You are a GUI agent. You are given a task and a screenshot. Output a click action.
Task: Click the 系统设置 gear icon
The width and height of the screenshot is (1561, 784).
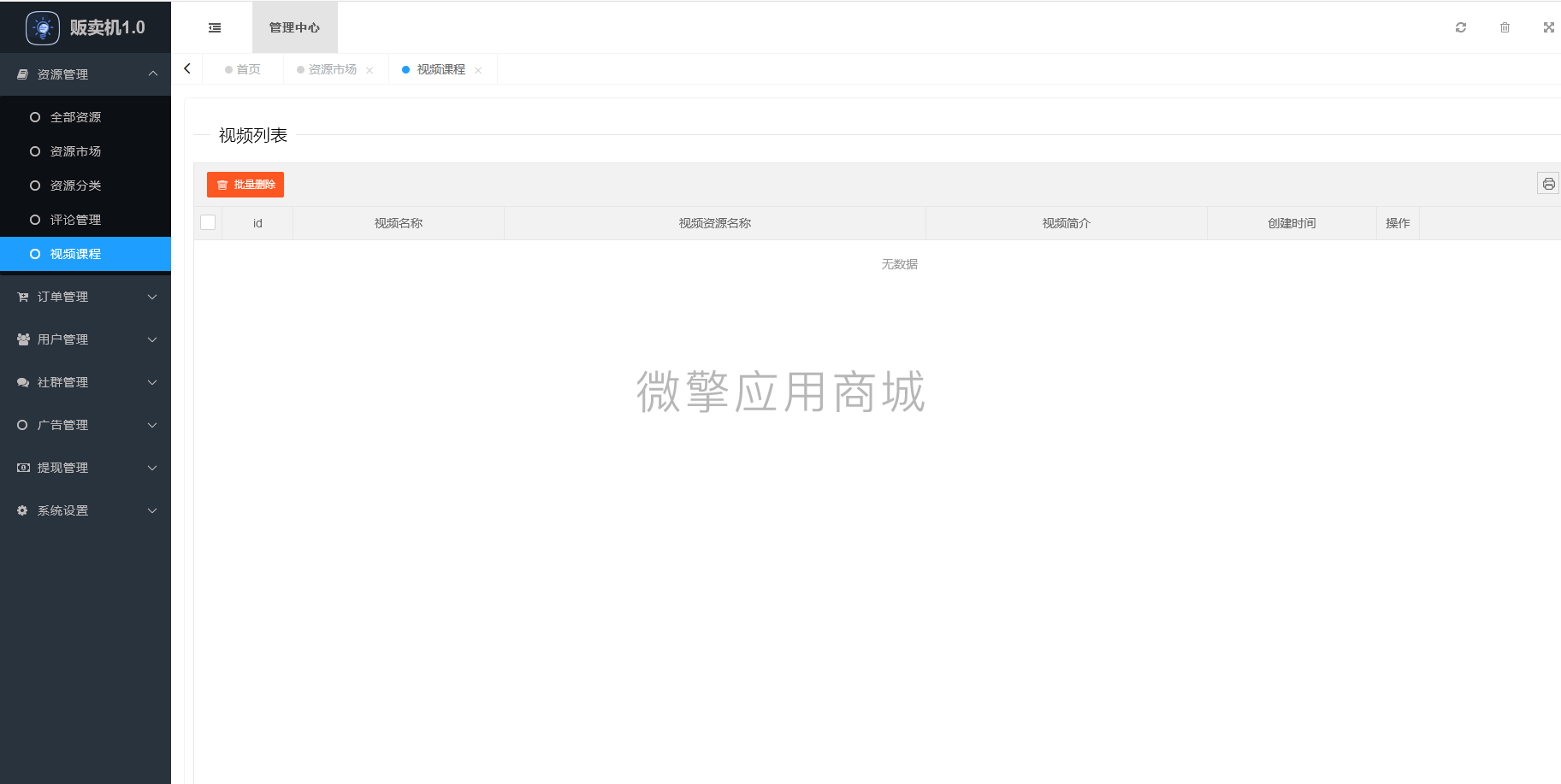[x=22, y=510]
